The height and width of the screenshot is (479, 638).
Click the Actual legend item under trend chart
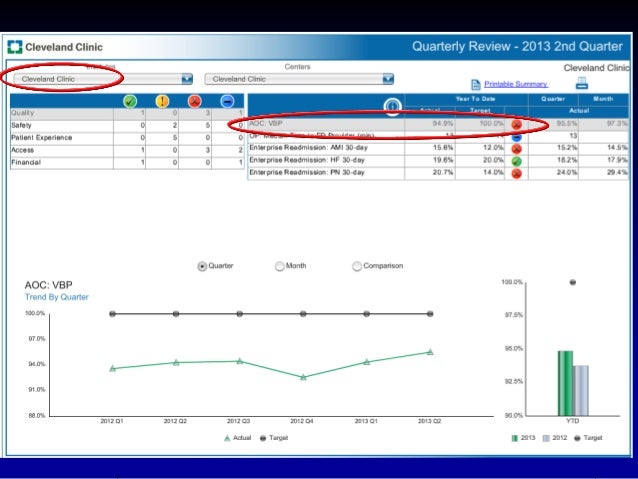pyautogui.click(x=238, y=438)
